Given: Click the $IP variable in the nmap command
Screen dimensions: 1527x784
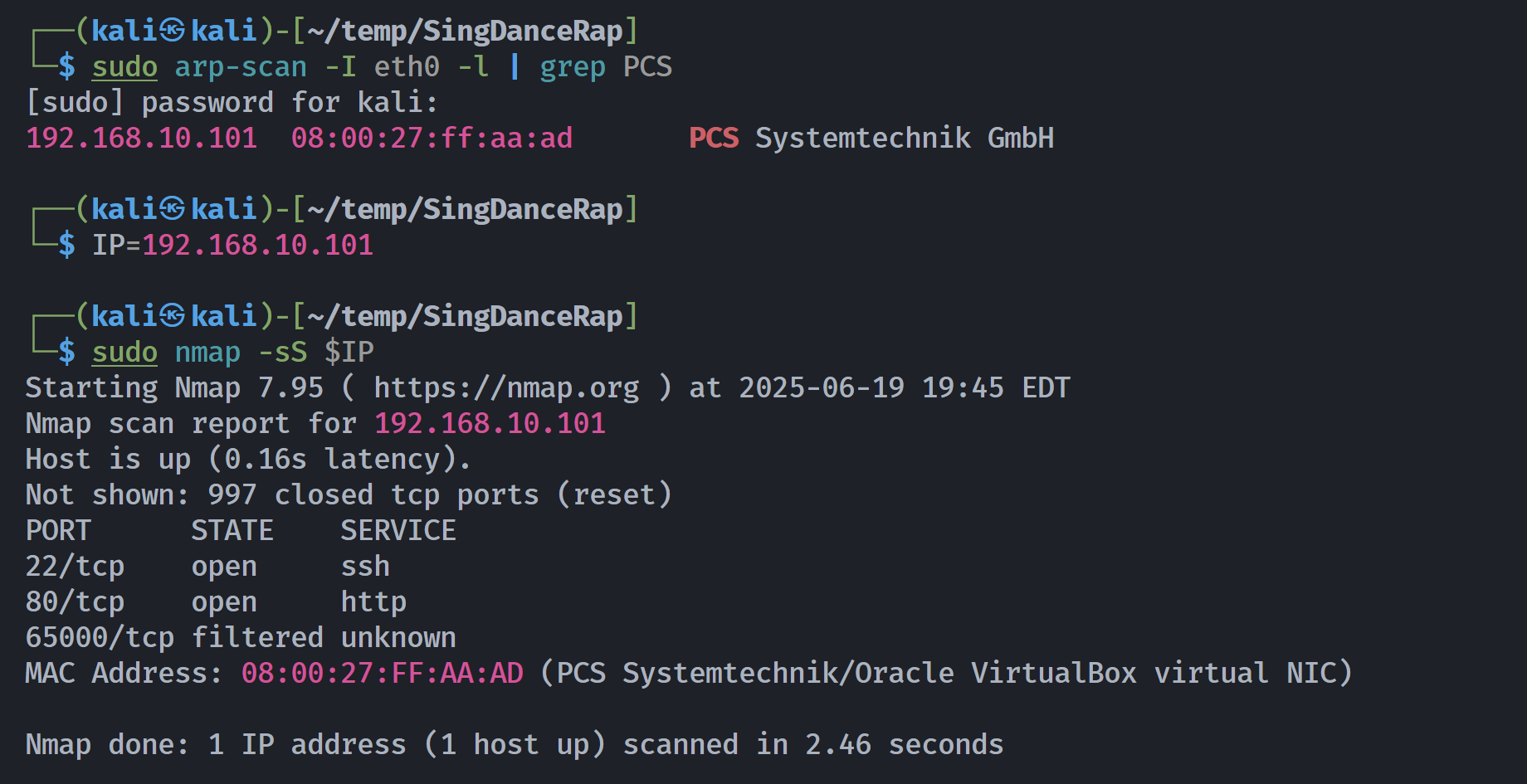Looking at the screenshot, I should pyautogui.click(x=349, y=352).
